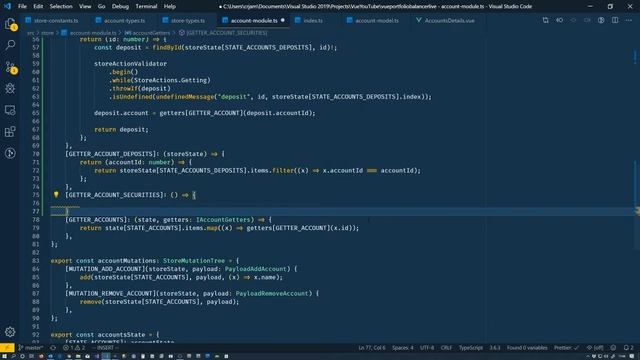
Task: Click the master branch in status bar
Action: click(x=31, y=348)
